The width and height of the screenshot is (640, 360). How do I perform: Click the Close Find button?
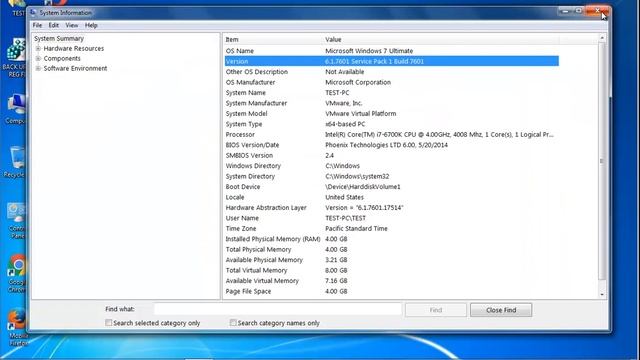click(x=501, y=310)
